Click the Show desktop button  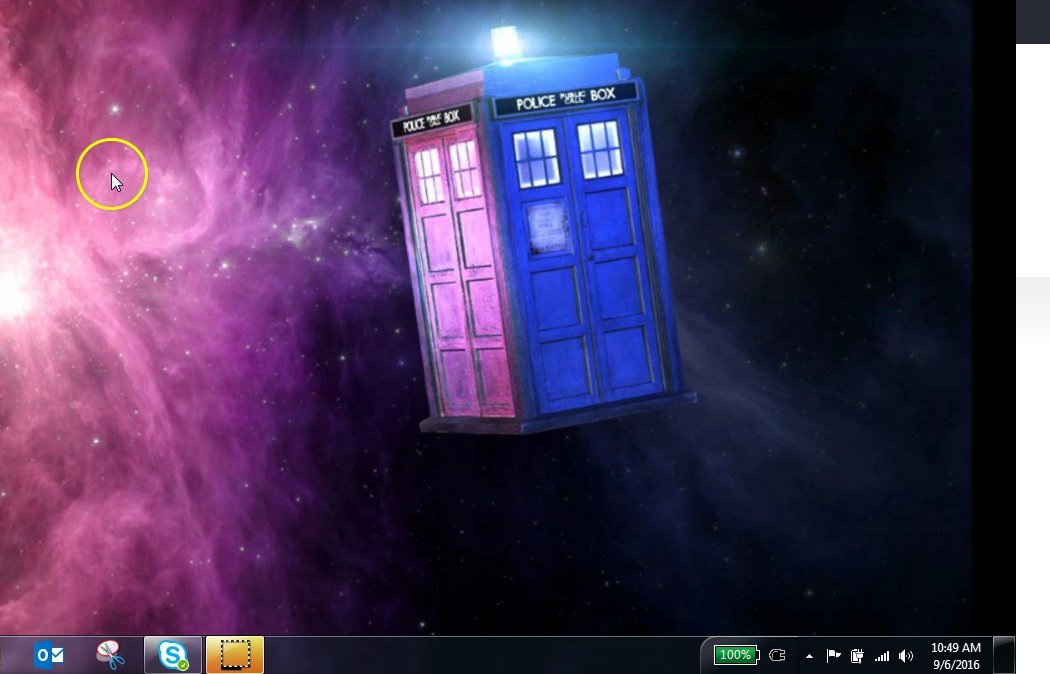coord(1003,655)
